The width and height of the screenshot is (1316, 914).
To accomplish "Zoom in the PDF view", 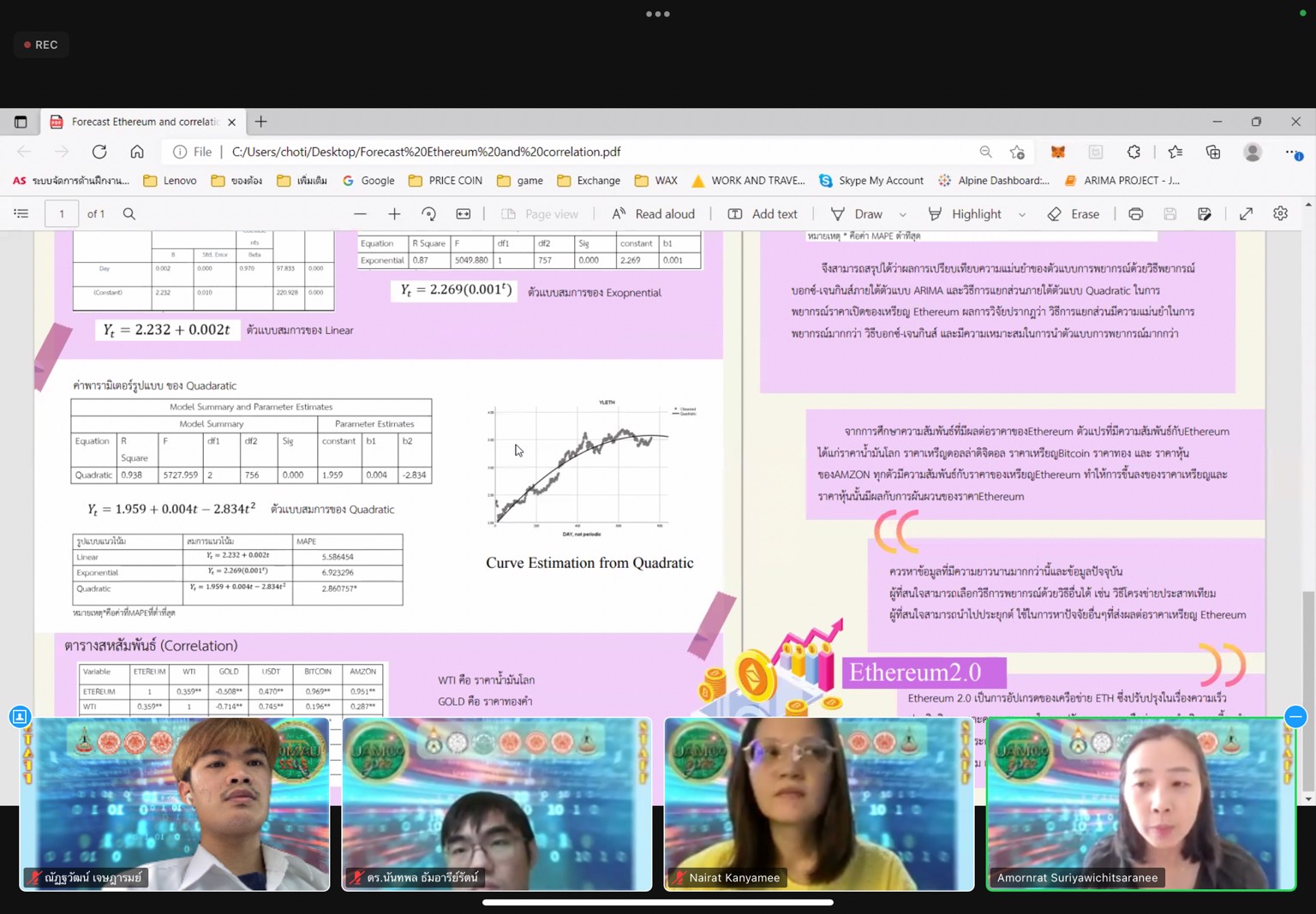I will [394, 214].
